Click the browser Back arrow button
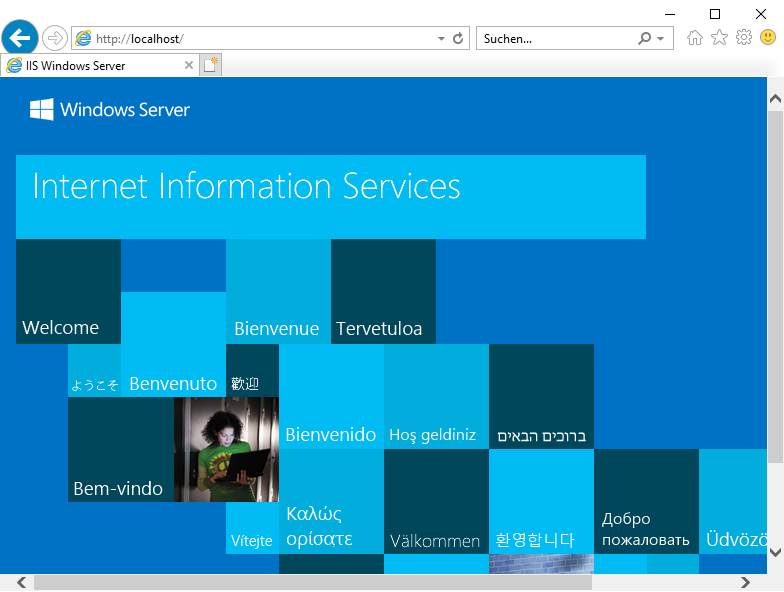Viewport: 784px width, 592px height. click(20, 38)
